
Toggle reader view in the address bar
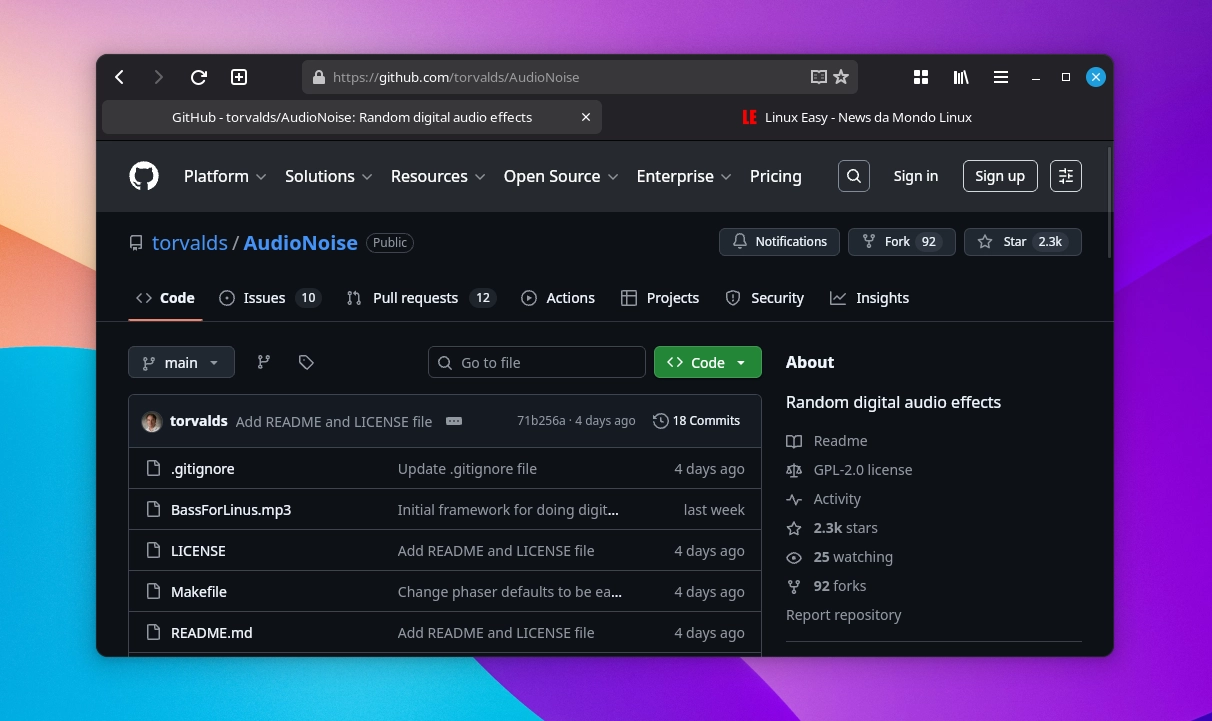pyautogui.click(x=818, y=76)
